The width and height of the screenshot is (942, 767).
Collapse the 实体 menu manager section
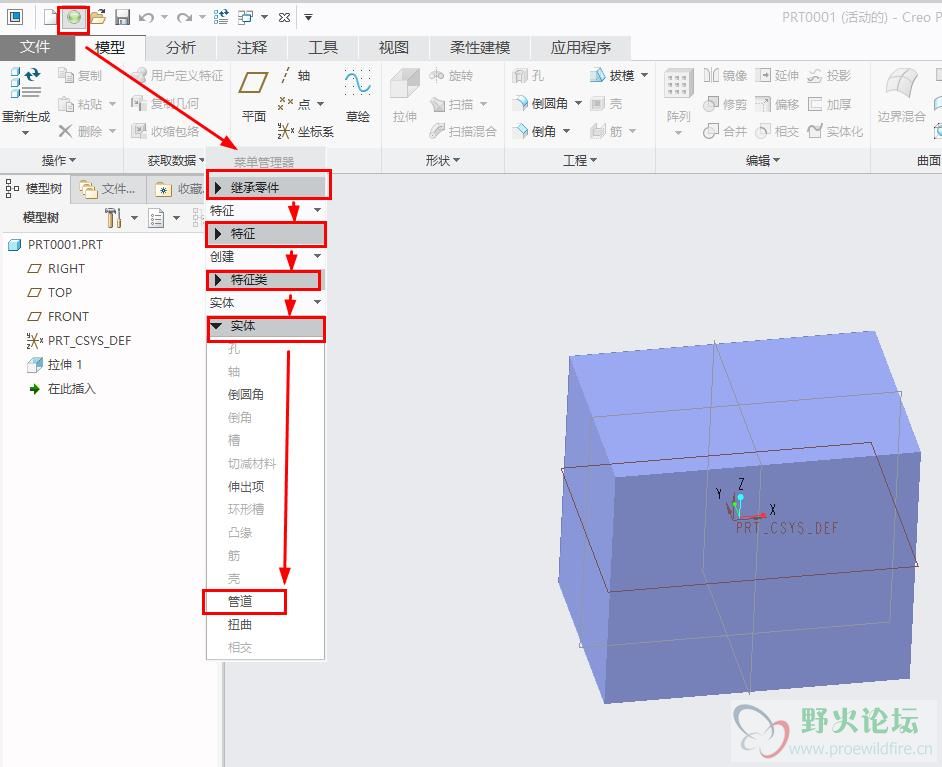coord(267,326)
